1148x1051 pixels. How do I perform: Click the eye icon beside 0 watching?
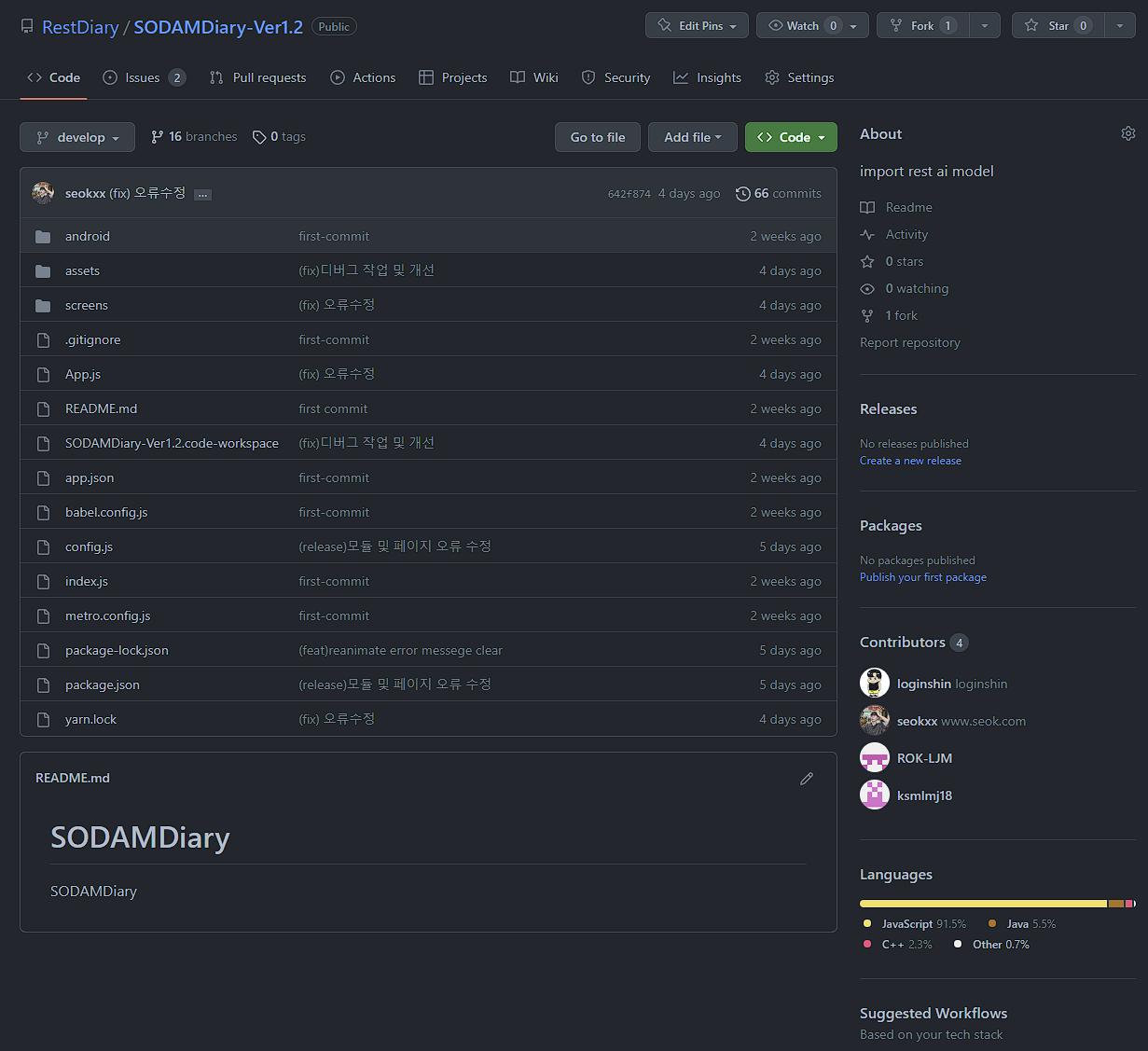click(867, 288)
